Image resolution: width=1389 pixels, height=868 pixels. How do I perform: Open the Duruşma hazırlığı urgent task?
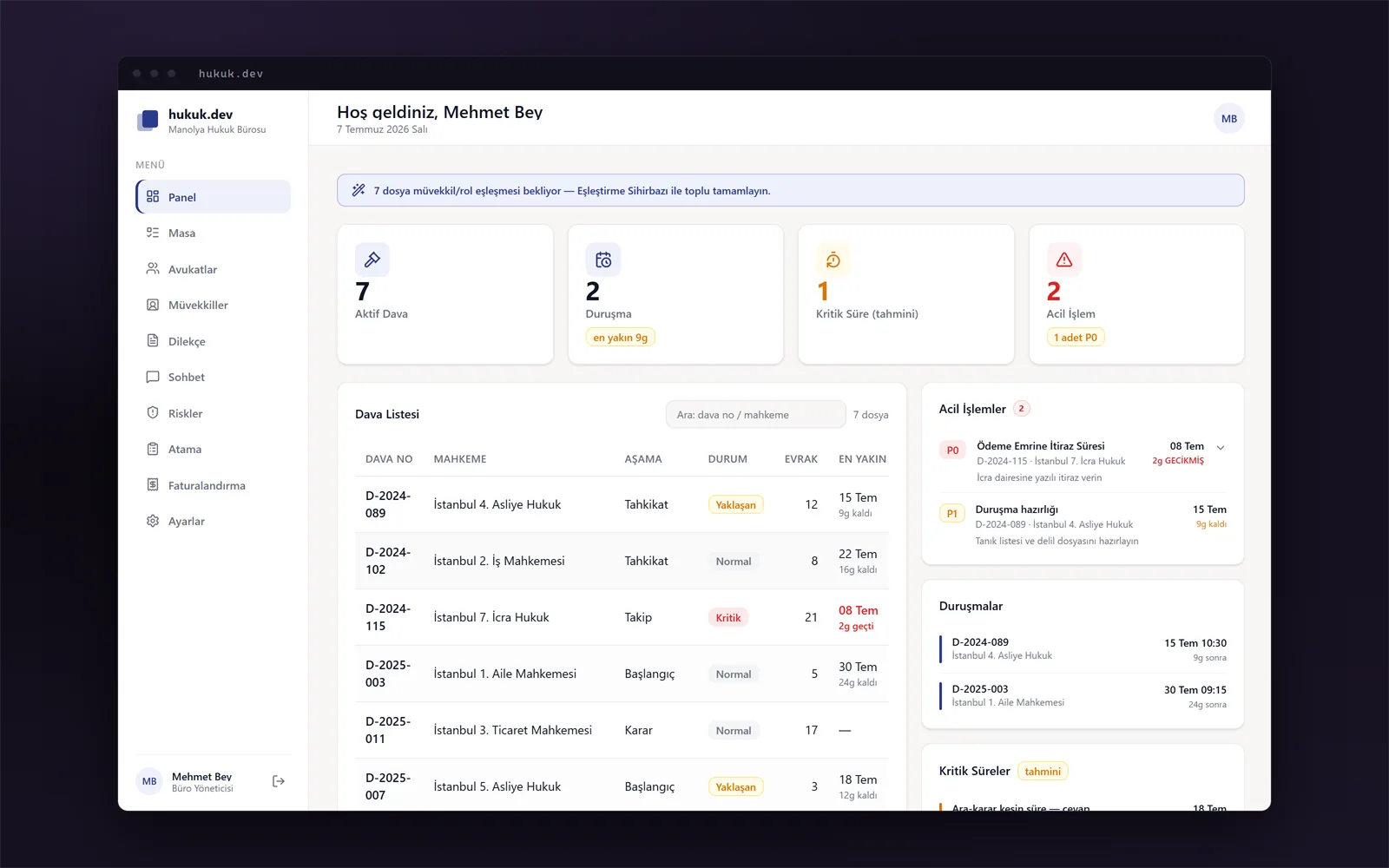1083,524
